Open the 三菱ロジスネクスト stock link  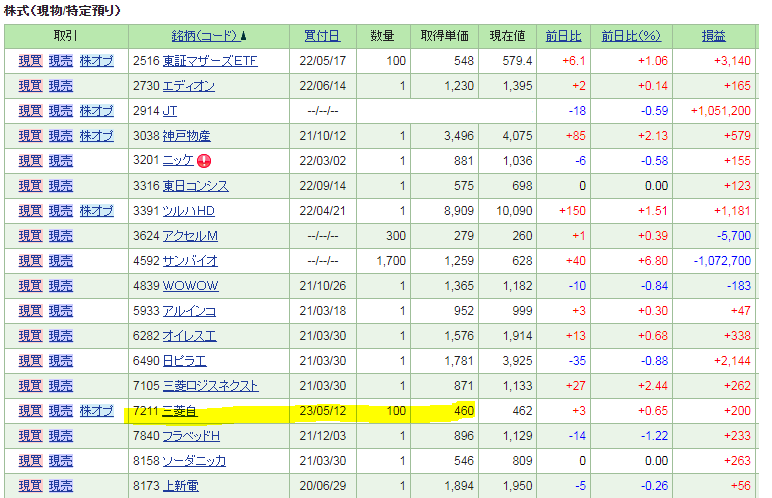(x=210, y=386)
